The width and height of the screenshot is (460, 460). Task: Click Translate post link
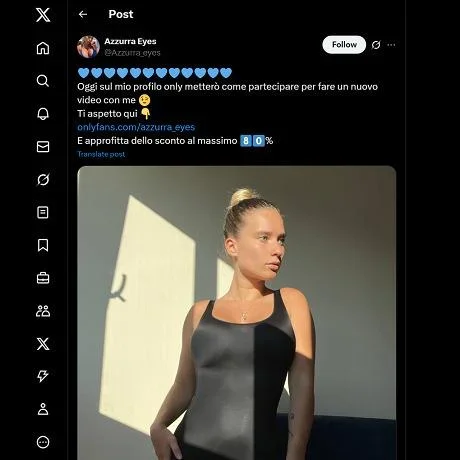[101, 154]
